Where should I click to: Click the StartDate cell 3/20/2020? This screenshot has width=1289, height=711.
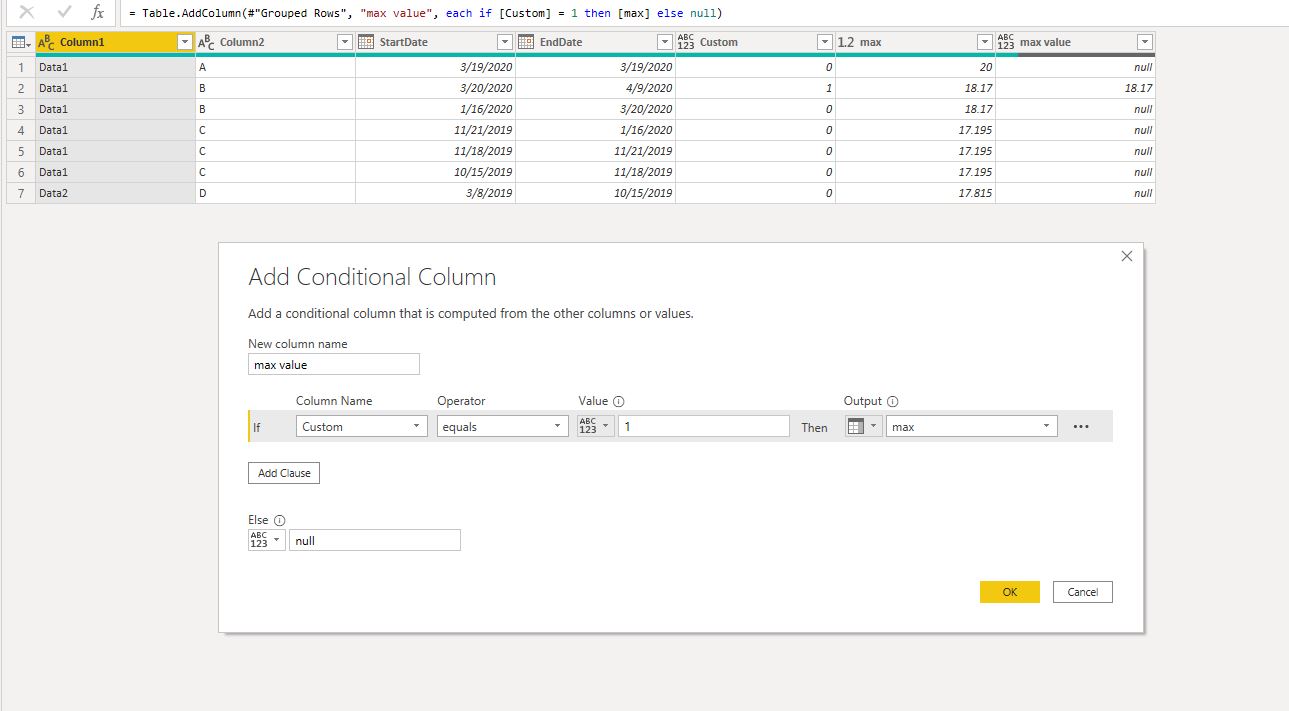click(x=435, y=88)
